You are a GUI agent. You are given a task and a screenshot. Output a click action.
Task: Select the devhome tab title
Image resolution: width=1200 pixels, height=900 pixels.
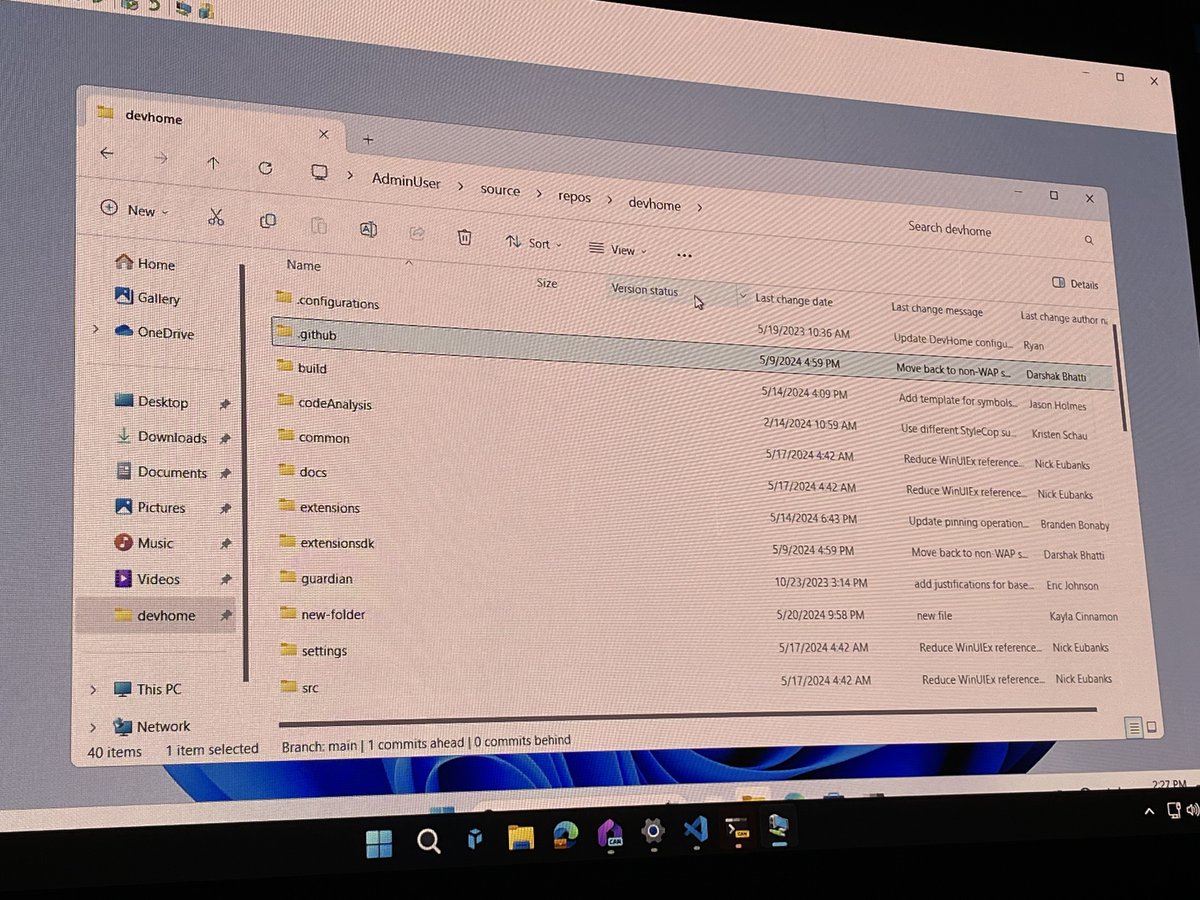[x=154, y=118]
